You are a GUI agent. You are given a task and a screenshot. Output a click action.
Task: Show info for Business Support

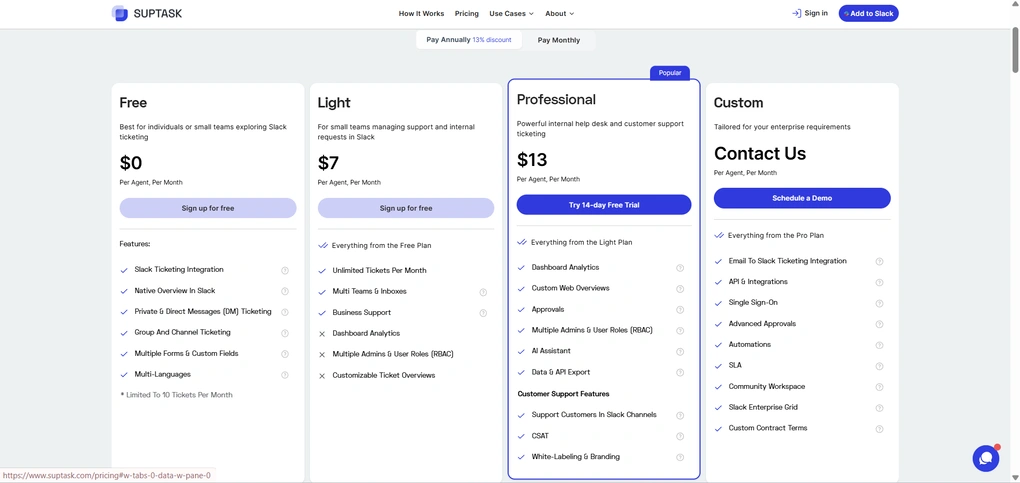pos(483,313)
